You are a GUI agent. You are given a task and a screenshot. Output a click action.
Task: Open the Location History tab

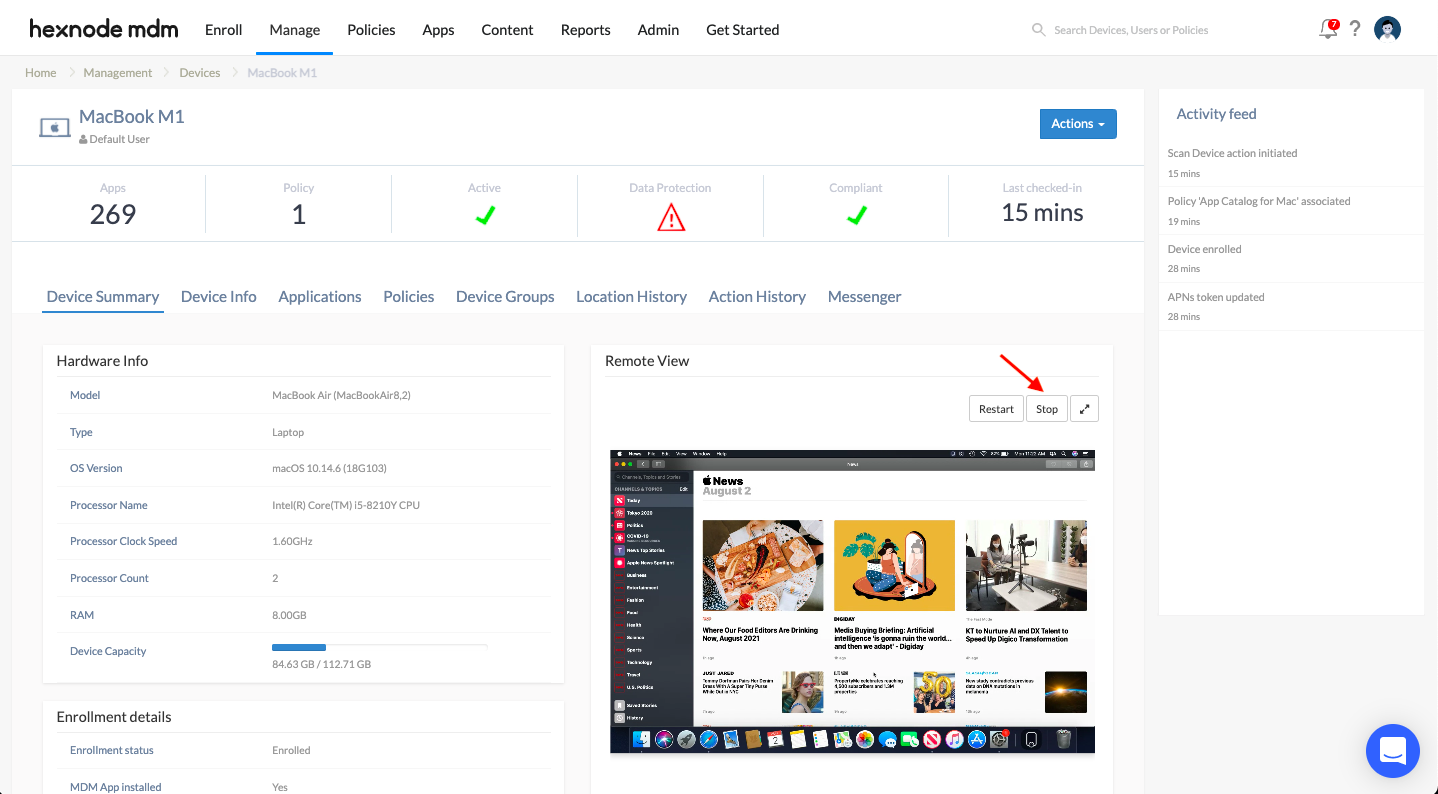(631, 296)
